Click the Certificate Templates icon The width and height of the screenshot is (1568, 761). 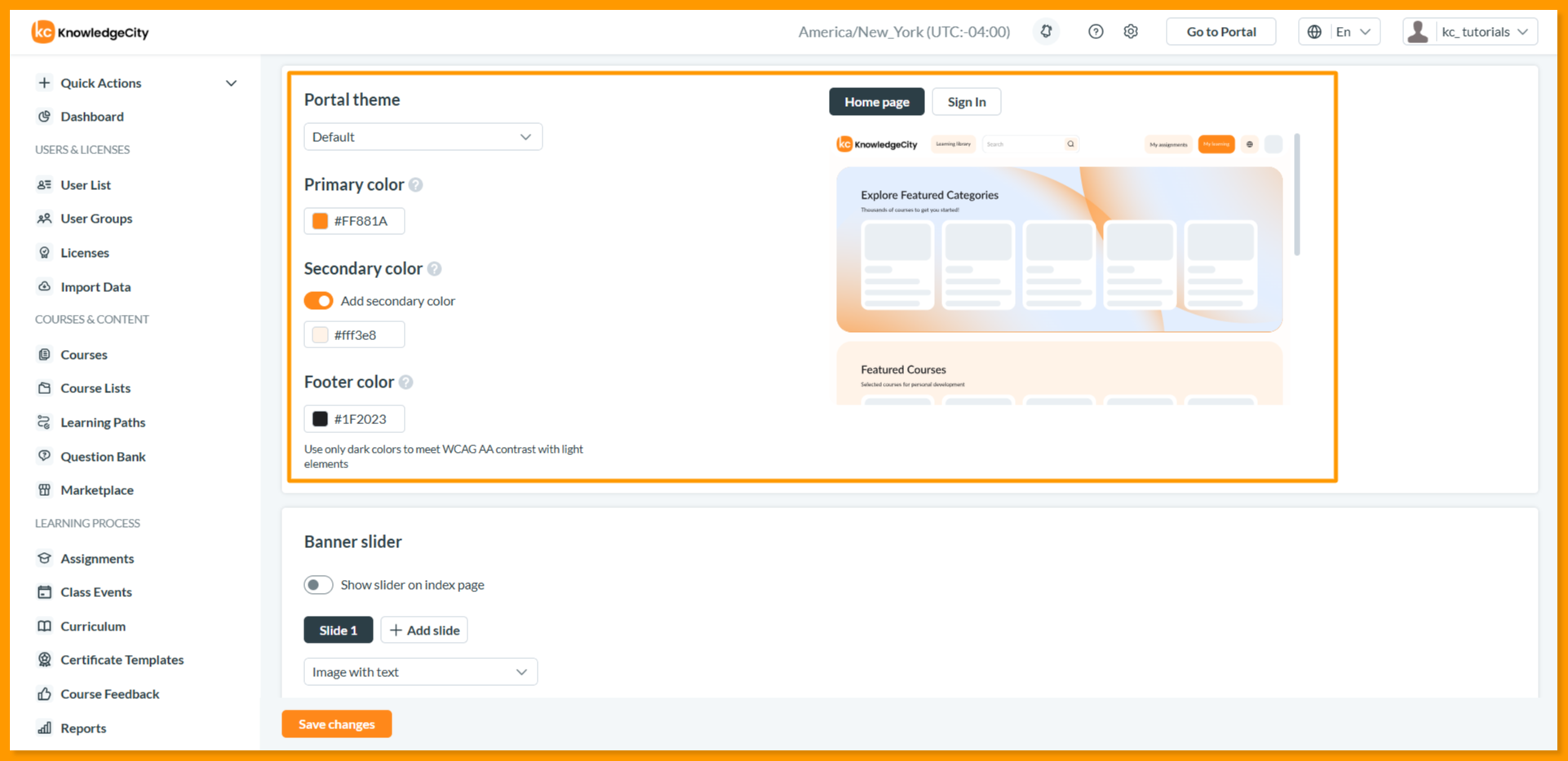[x=45, y=660]
